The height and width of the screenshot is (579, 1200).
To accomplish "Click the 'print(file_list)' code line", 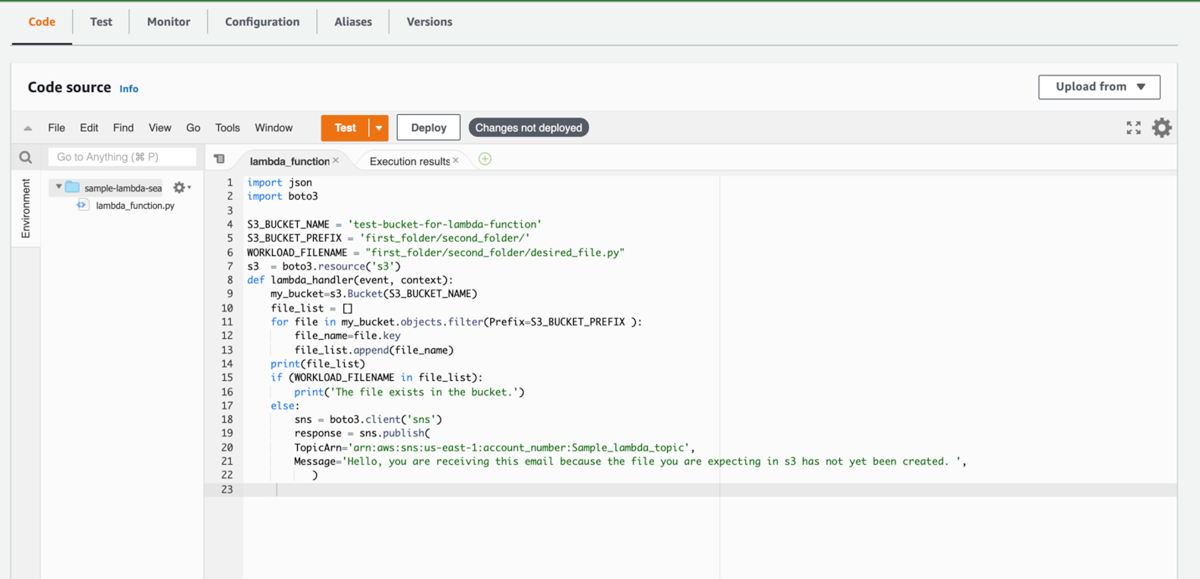I will tap(317, 364).
